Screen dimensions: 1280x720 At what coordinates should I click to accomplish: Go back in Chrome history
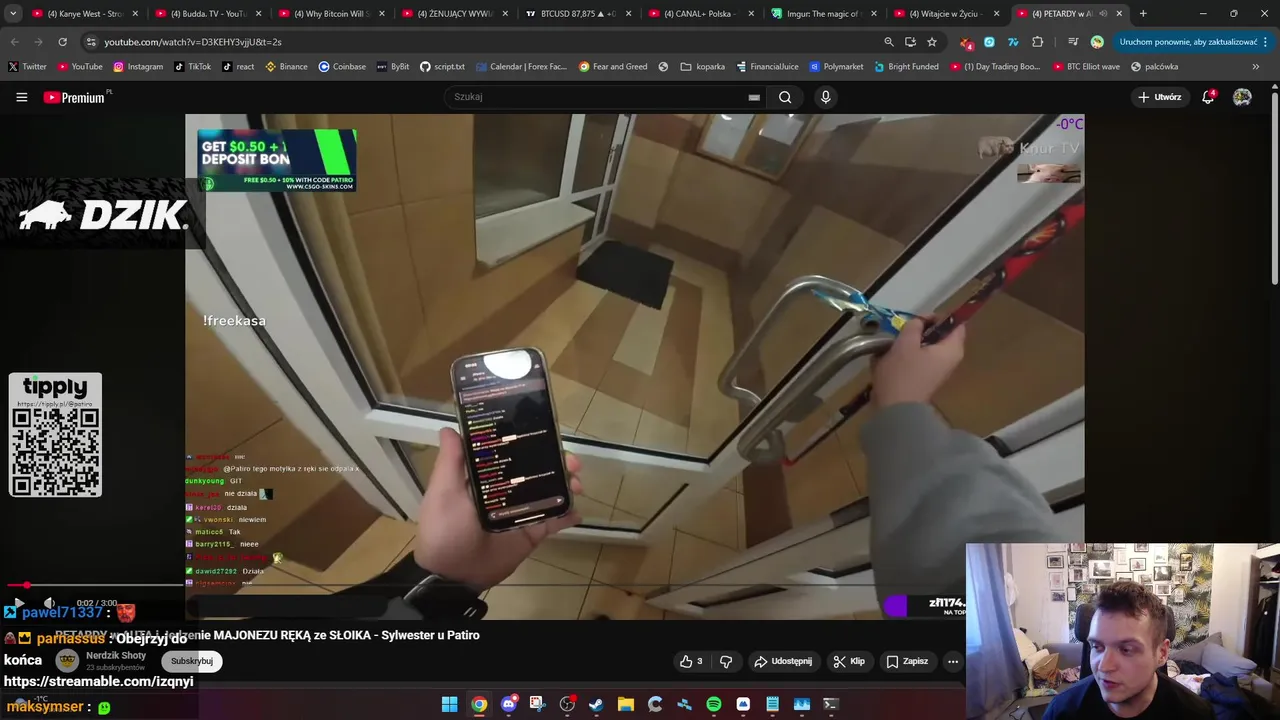pyautogui.click(x=14, y=42)
